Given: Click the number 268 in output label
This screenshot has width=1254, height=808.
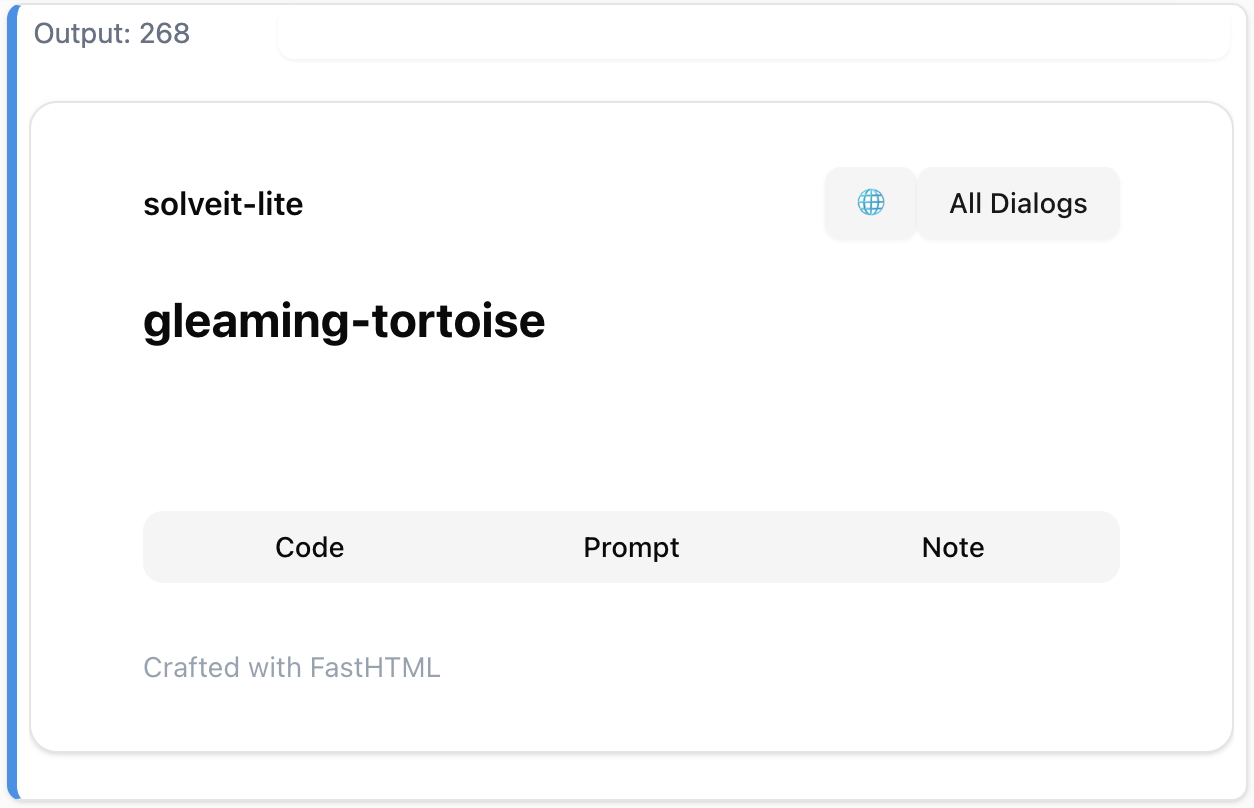Looking at the screenshot, I should (165, 34).
